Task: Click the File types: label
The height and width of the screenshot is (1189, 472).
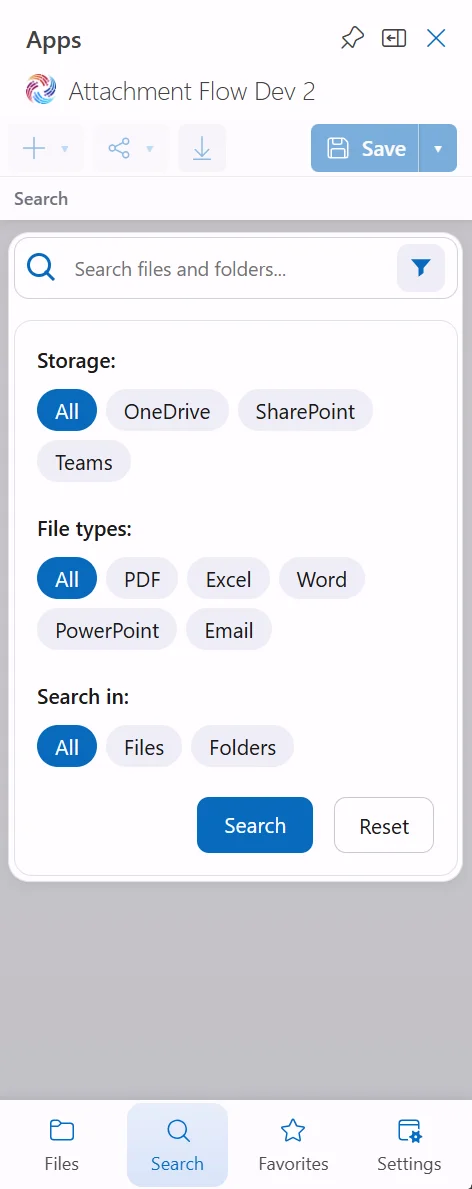Action: (x=84, y=529)
